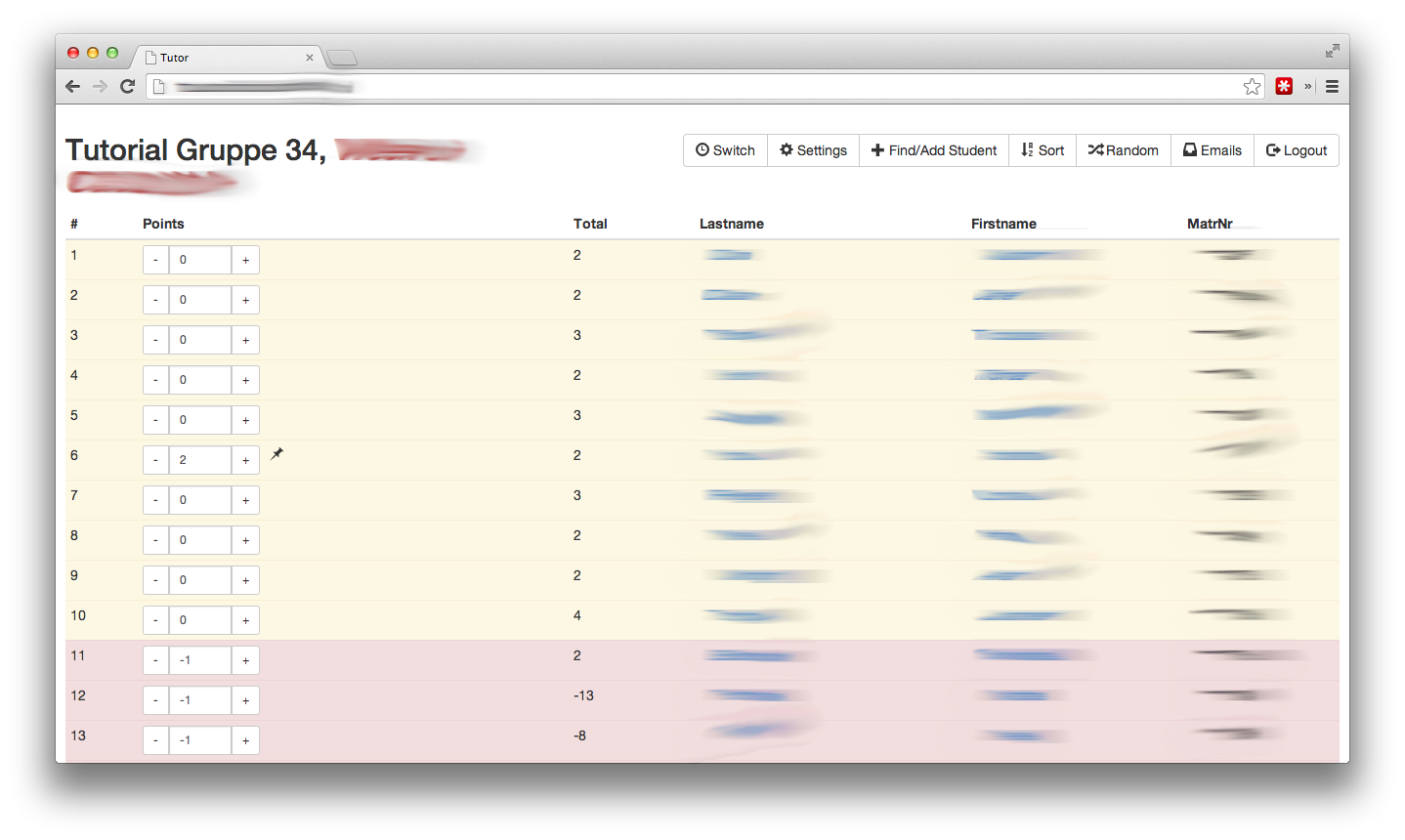1405x840 pixels.
Task: Click the Logout button
Action: [x=1297, y=150]
